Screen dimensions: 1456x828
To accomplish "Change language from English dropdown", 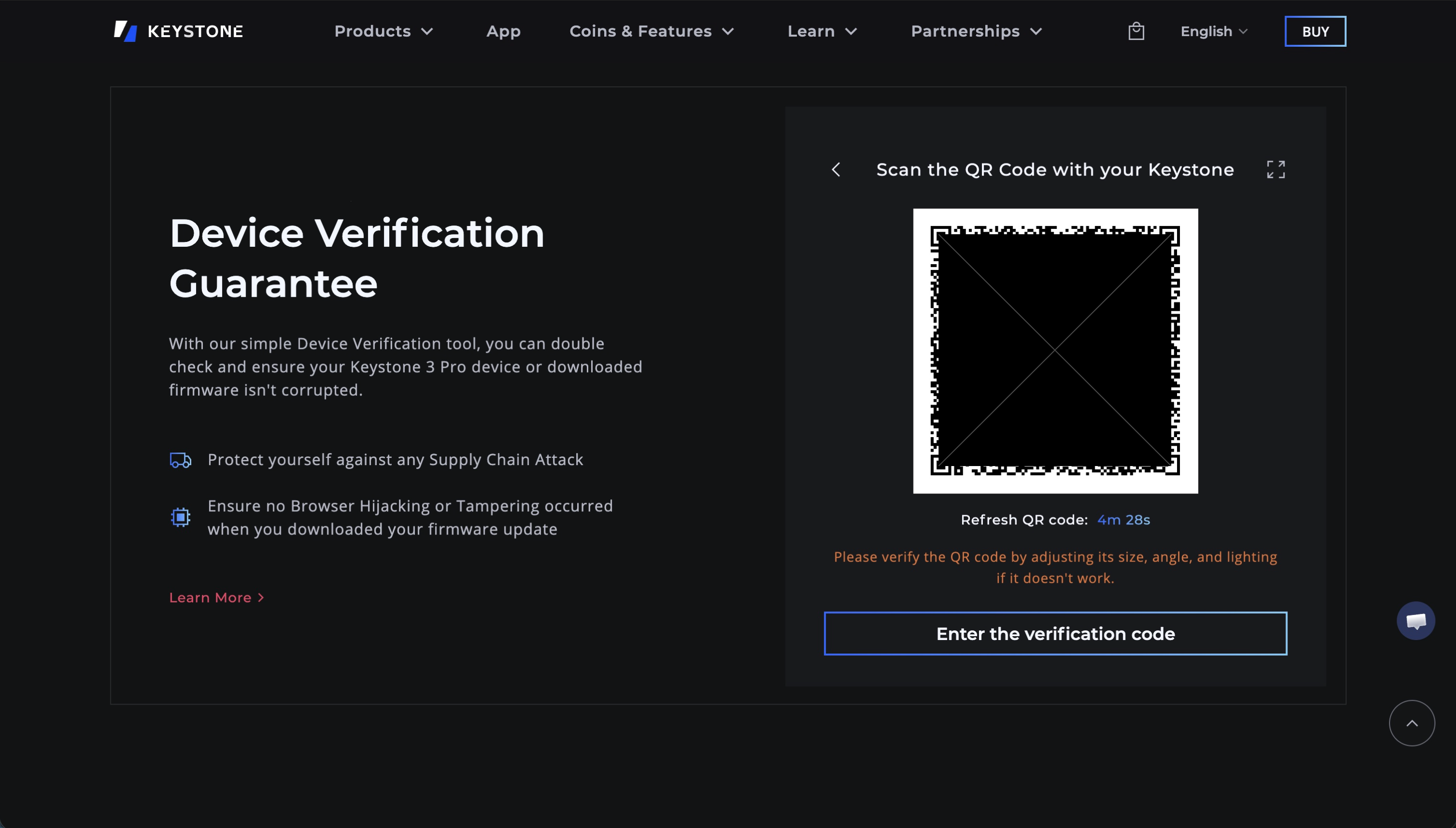I will [x=1214, y=31].
